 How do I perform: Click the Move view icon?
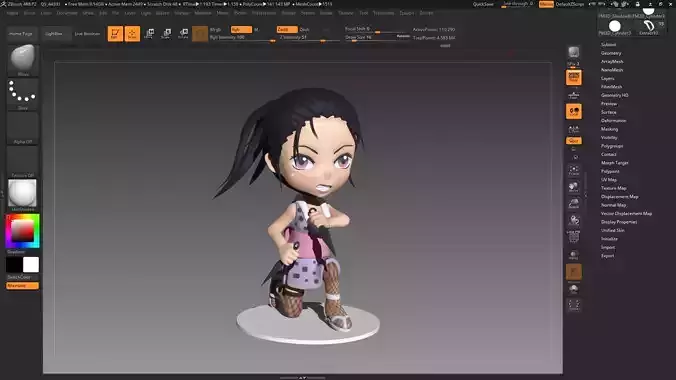tap(573, 187)
